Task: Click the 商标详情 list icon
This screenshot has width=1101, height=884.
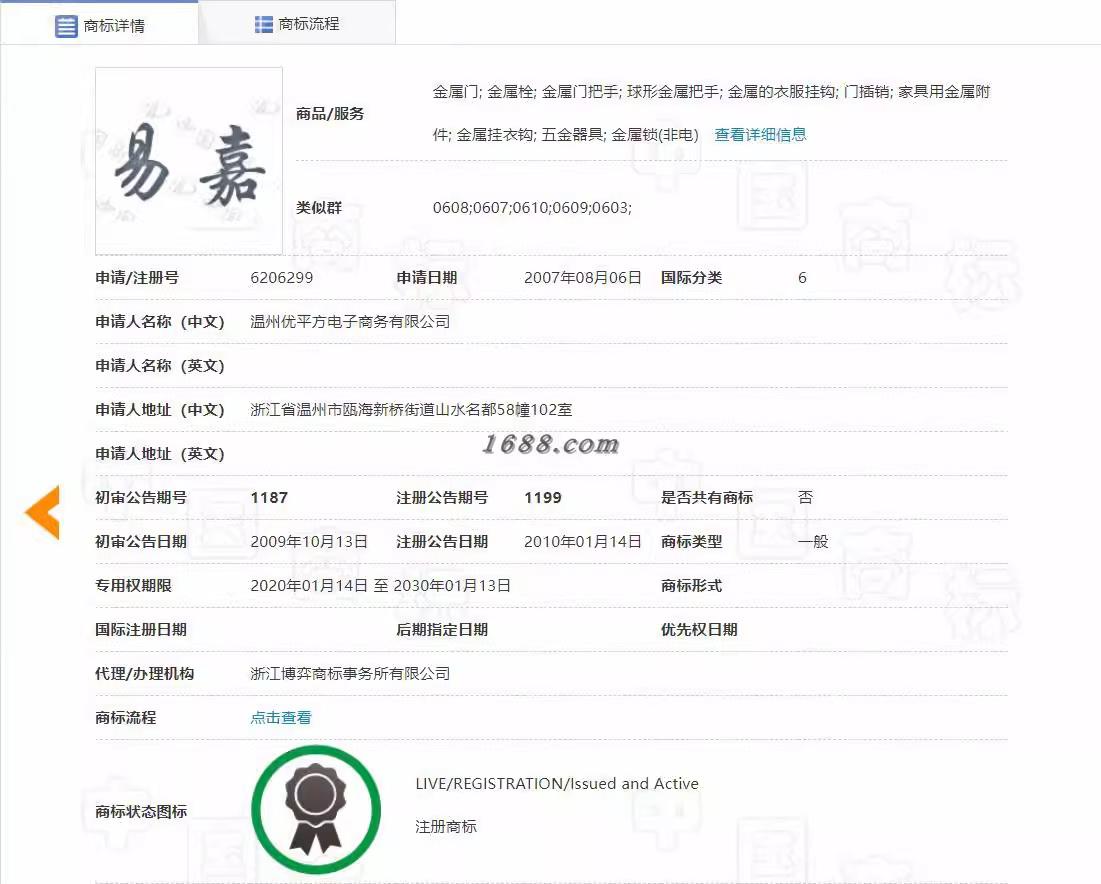Action: [66, 26]
